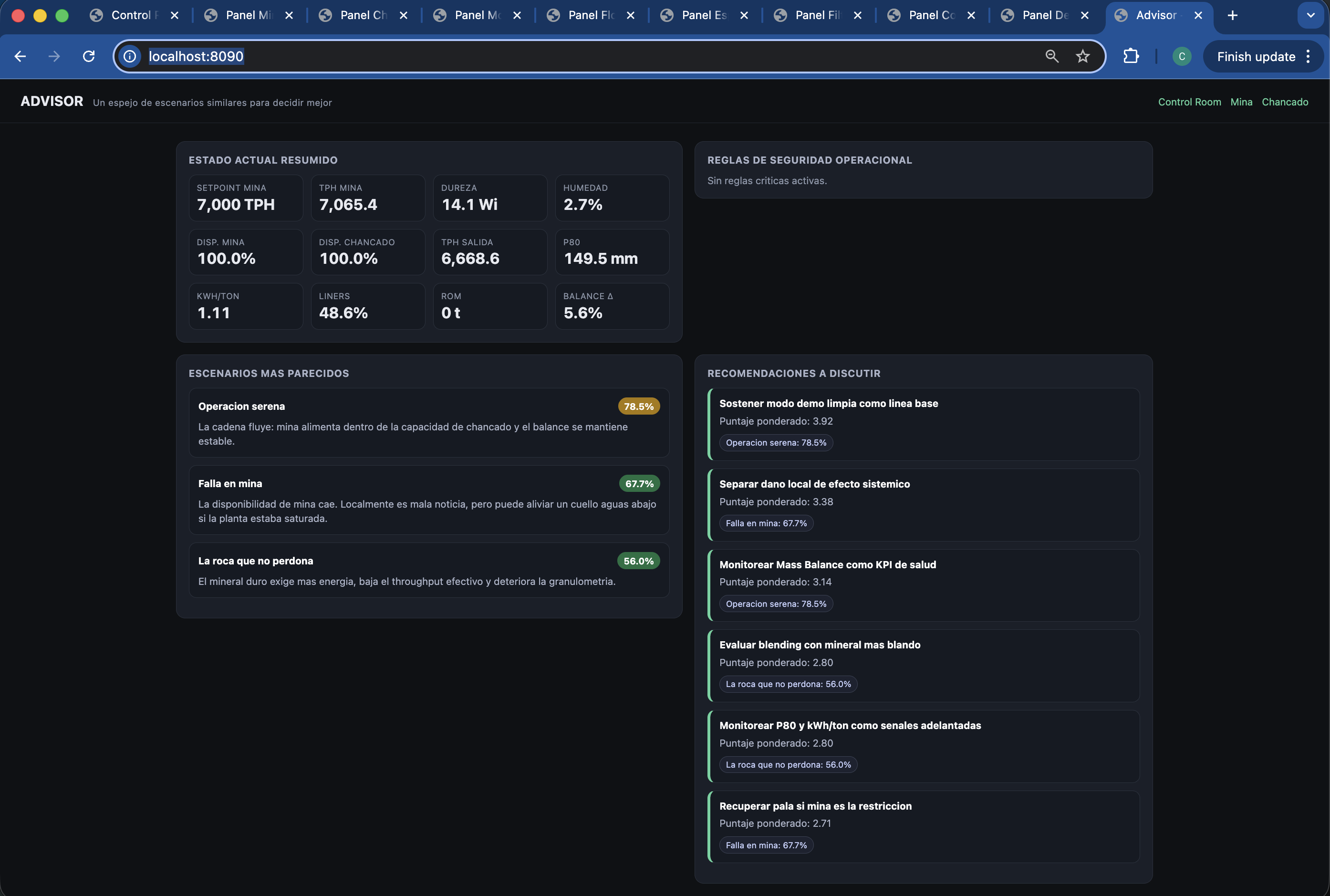Select La roca que no perdona scenario
The image size is (1330, 896).
429,570
